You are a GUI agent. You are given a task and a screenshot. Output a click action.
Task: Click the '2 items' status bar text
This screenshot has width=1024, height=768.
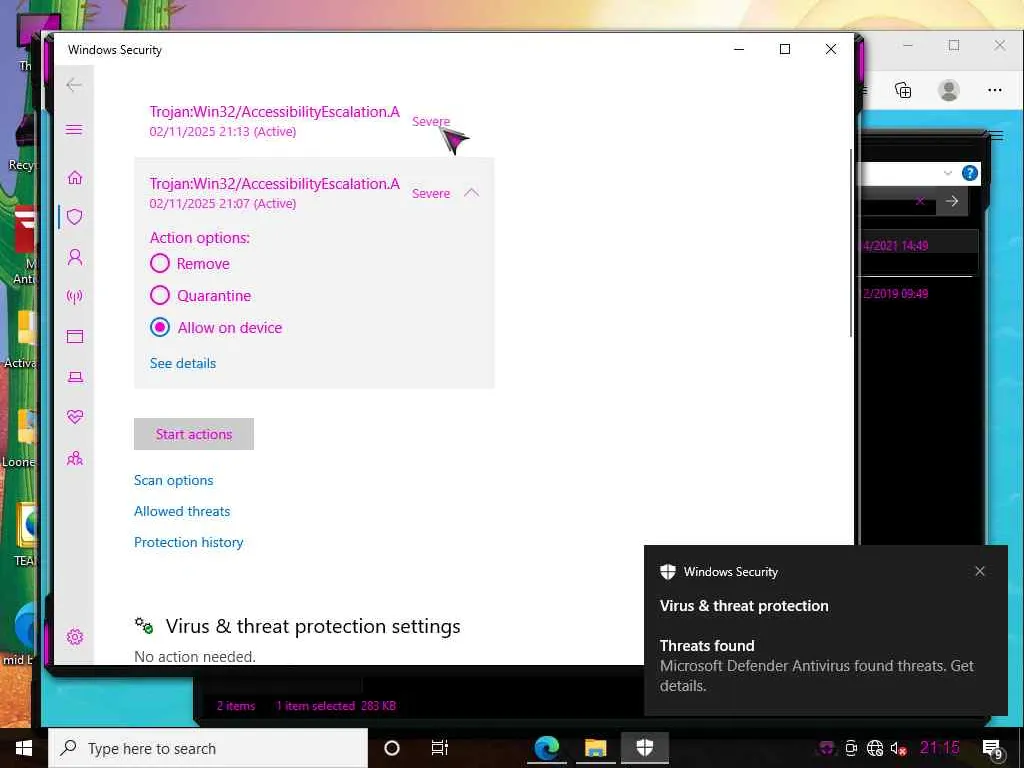[236, 706]
